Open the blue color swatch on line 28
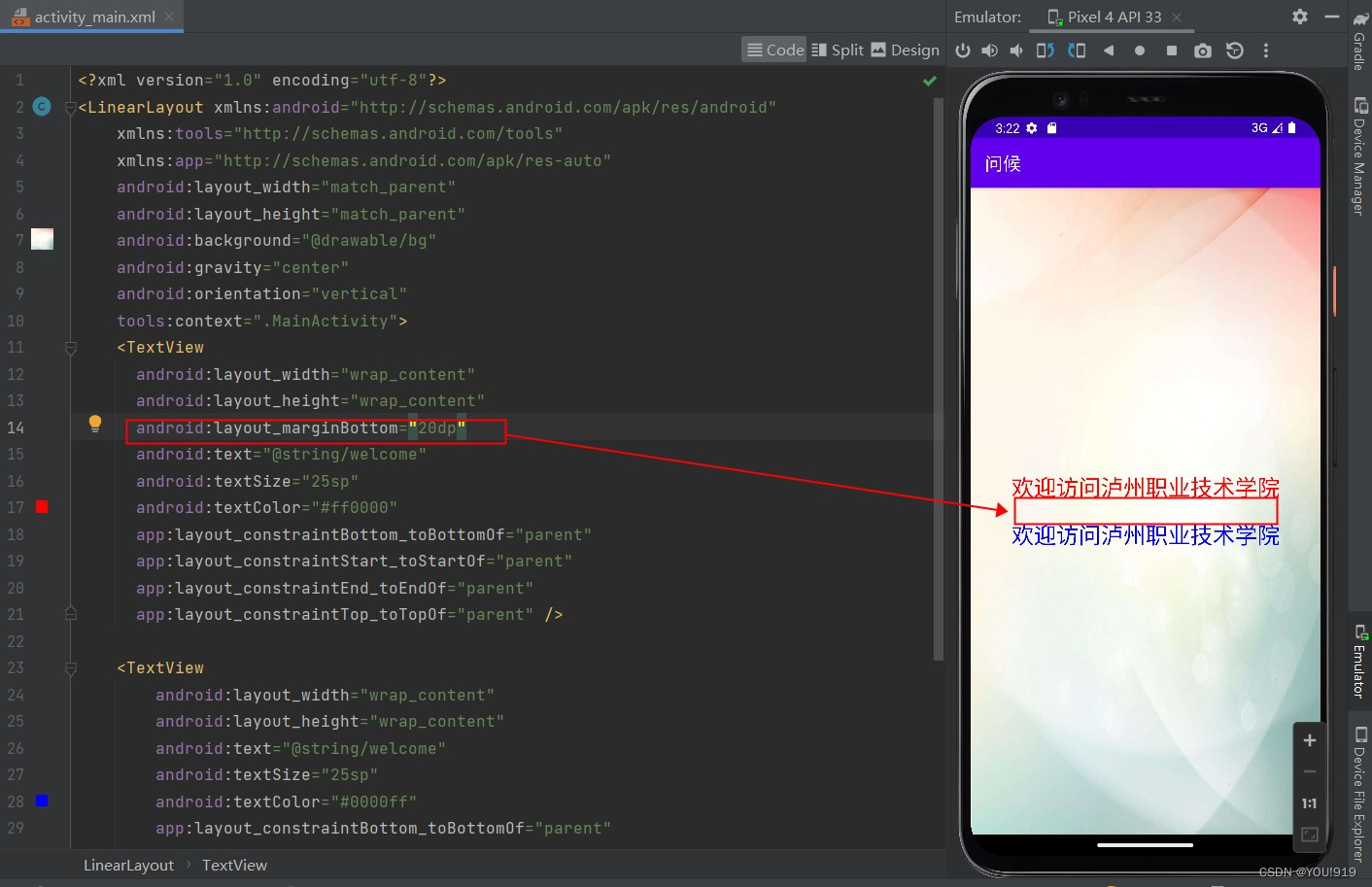This screenshot has width=1372, height=887. 42,801
